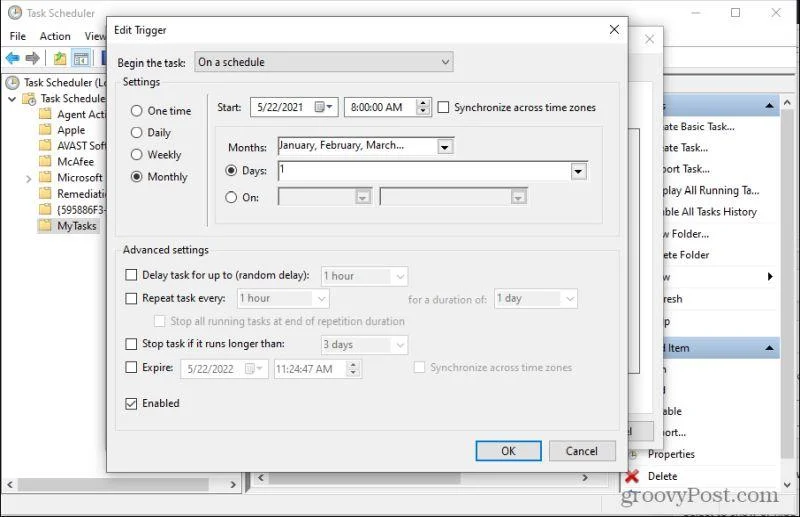The image size is (800, 517).
Task: Open the Months dropdown list
Action: click(444, 147)
